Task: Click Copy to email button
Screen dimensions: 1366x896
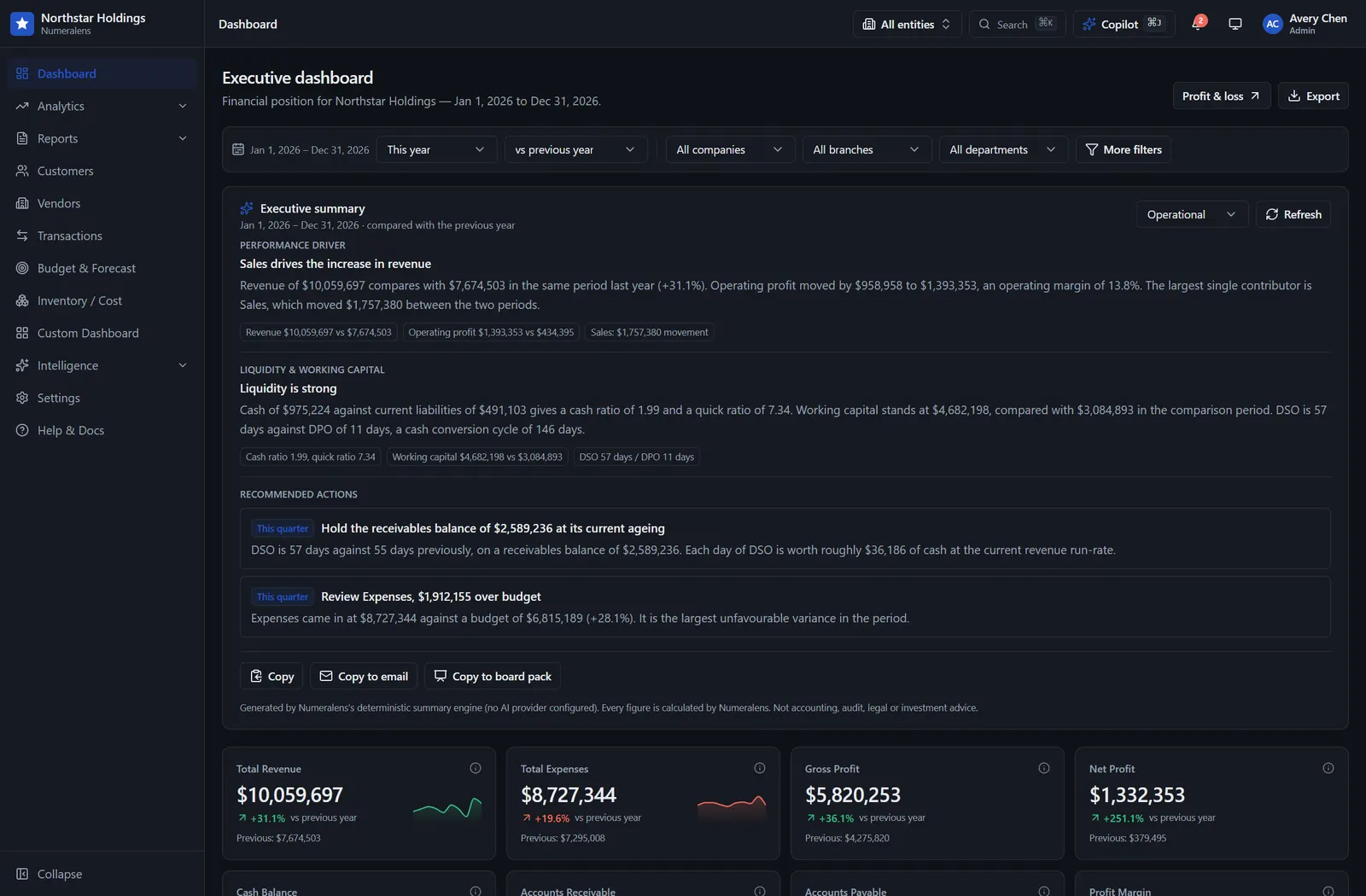Action: click(364, 676)
